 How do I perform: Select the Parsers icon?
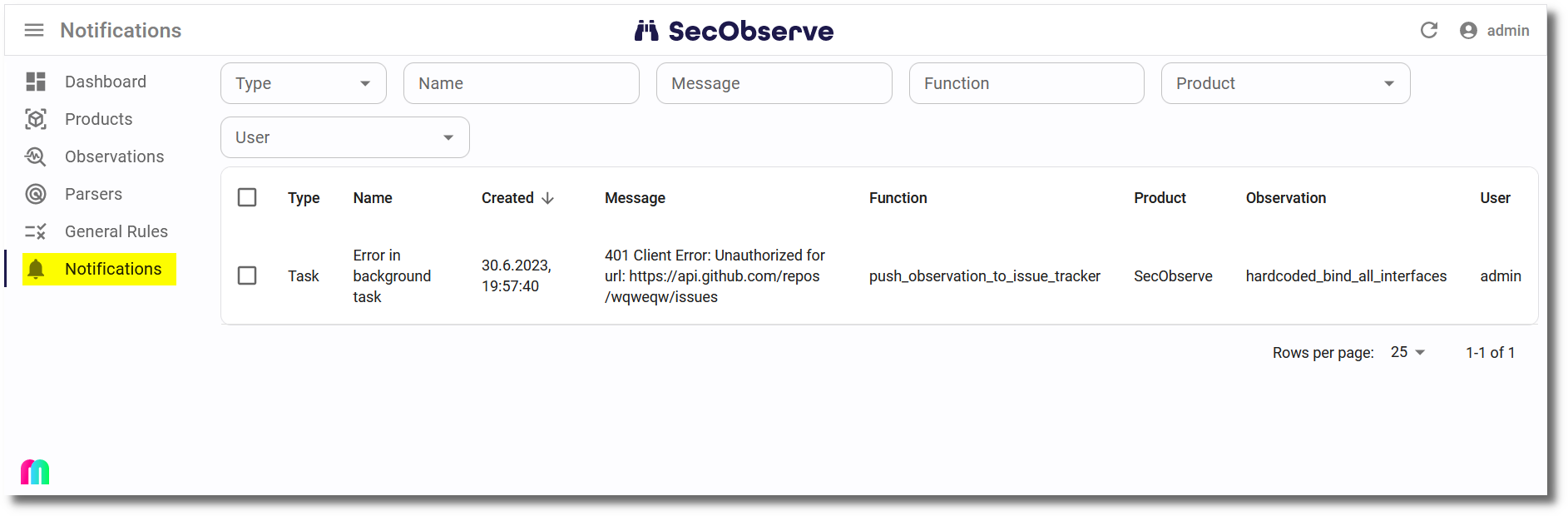tap(36, 194)
